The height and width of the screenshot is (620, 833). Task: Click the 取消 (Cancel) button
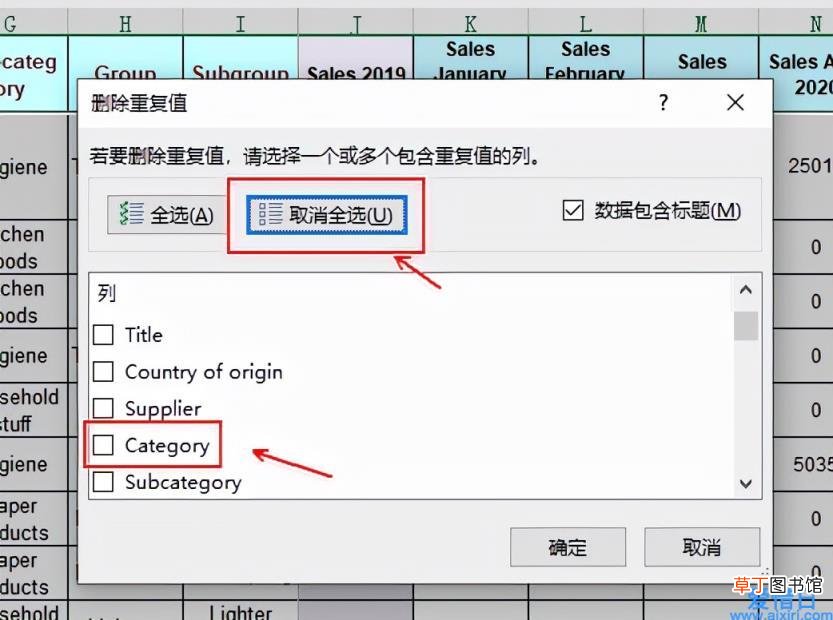coord(702,547)
